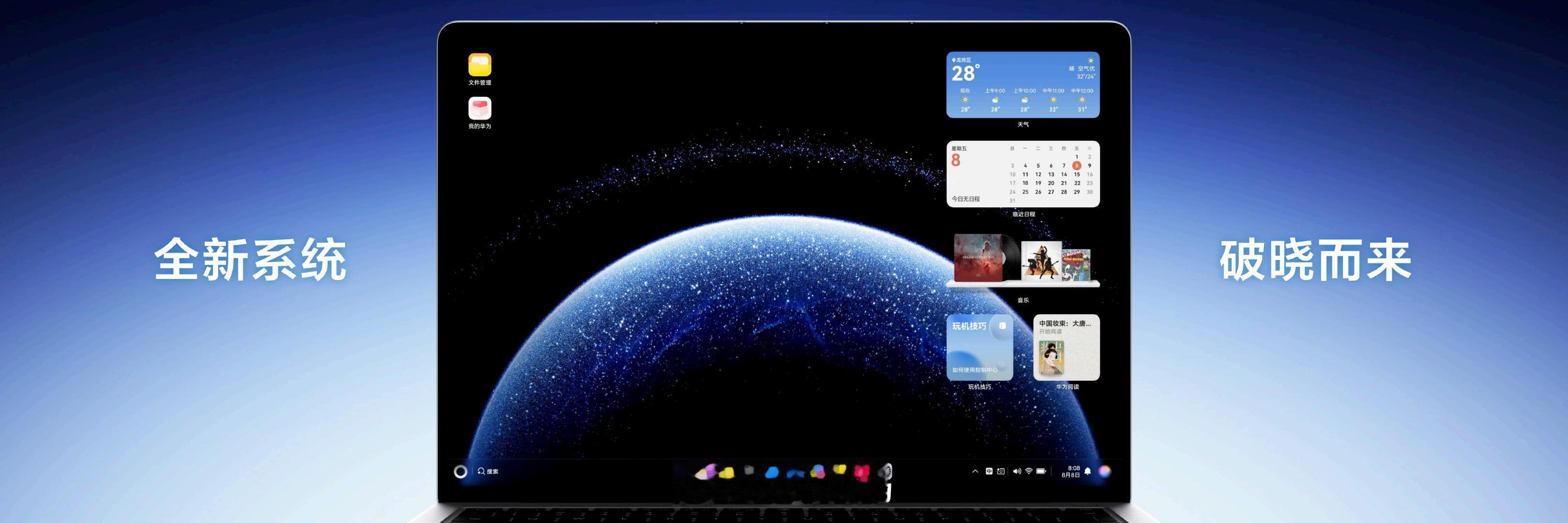Click 星期五 in the calendar widget
Screen dimensions: 1568x523
(x=959, y=149)
